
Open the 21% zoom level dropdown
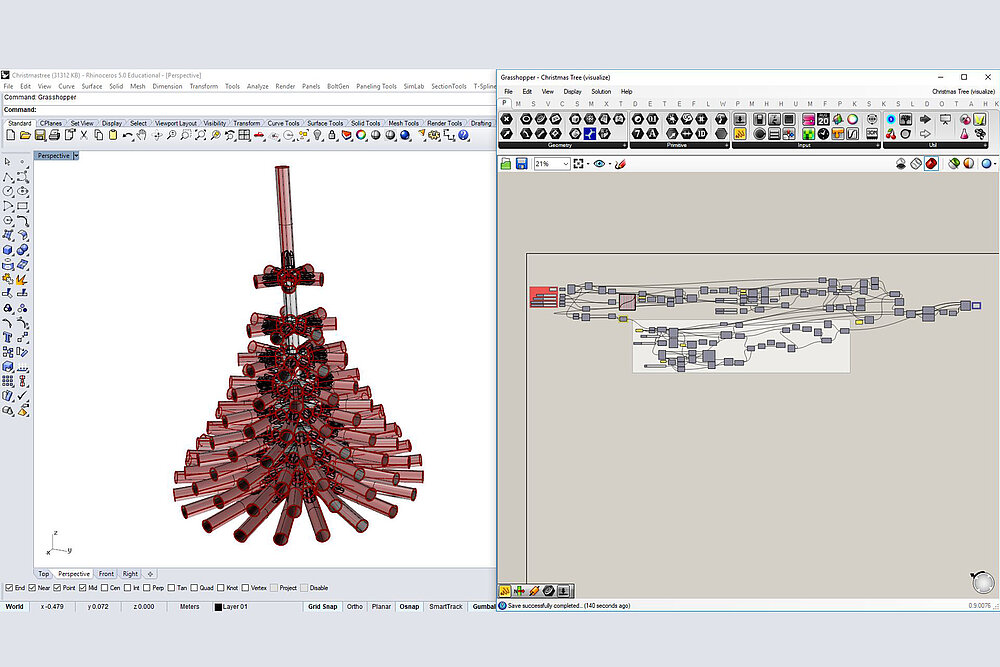[x=566, y=164]
